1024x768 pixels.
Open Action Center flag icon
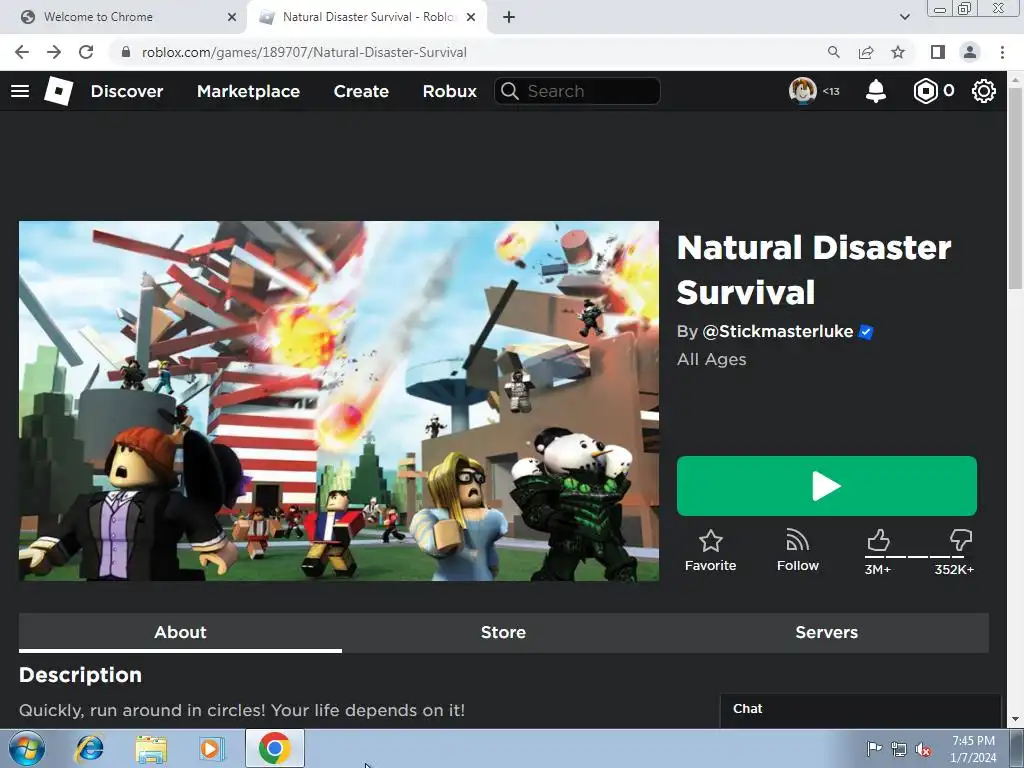point(874,748)
